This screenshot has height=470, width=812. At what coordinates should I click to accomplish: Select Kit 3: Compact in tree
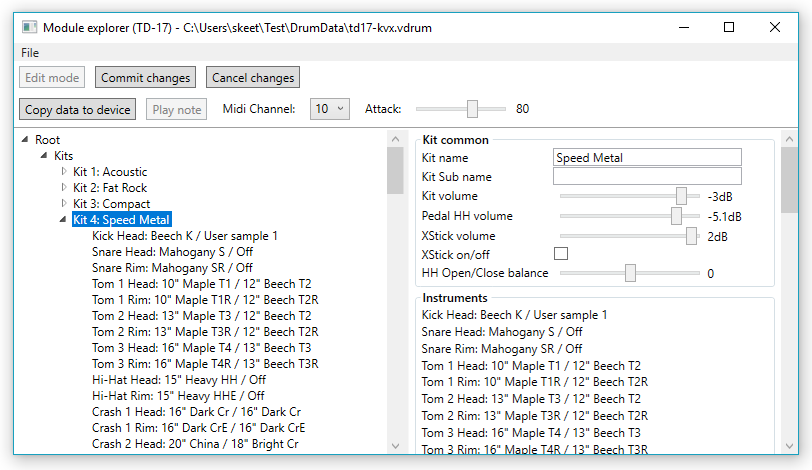click(x=111, y=204)
